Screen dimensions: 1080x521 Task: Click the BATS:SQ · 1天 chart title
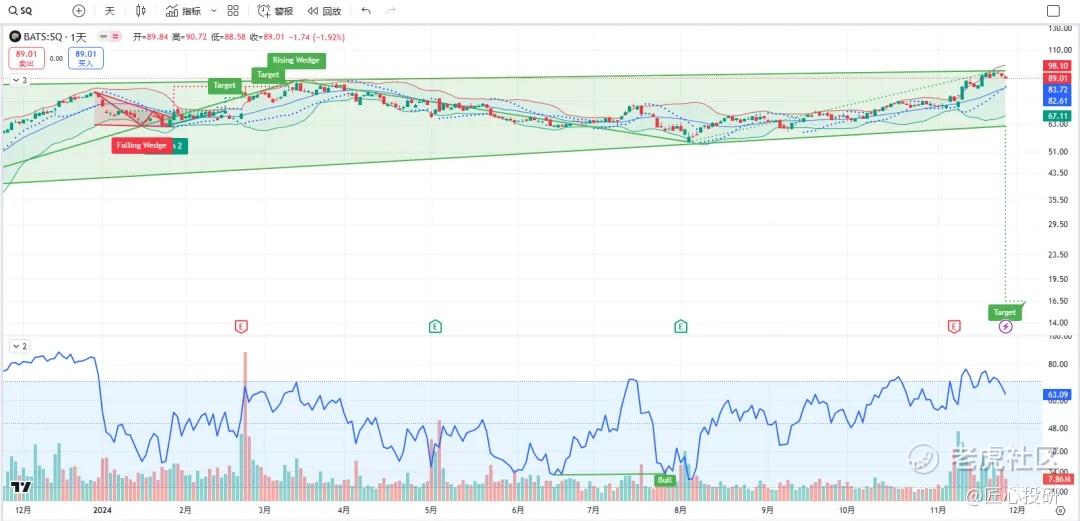pyautogui.click(x=55, y=37)
